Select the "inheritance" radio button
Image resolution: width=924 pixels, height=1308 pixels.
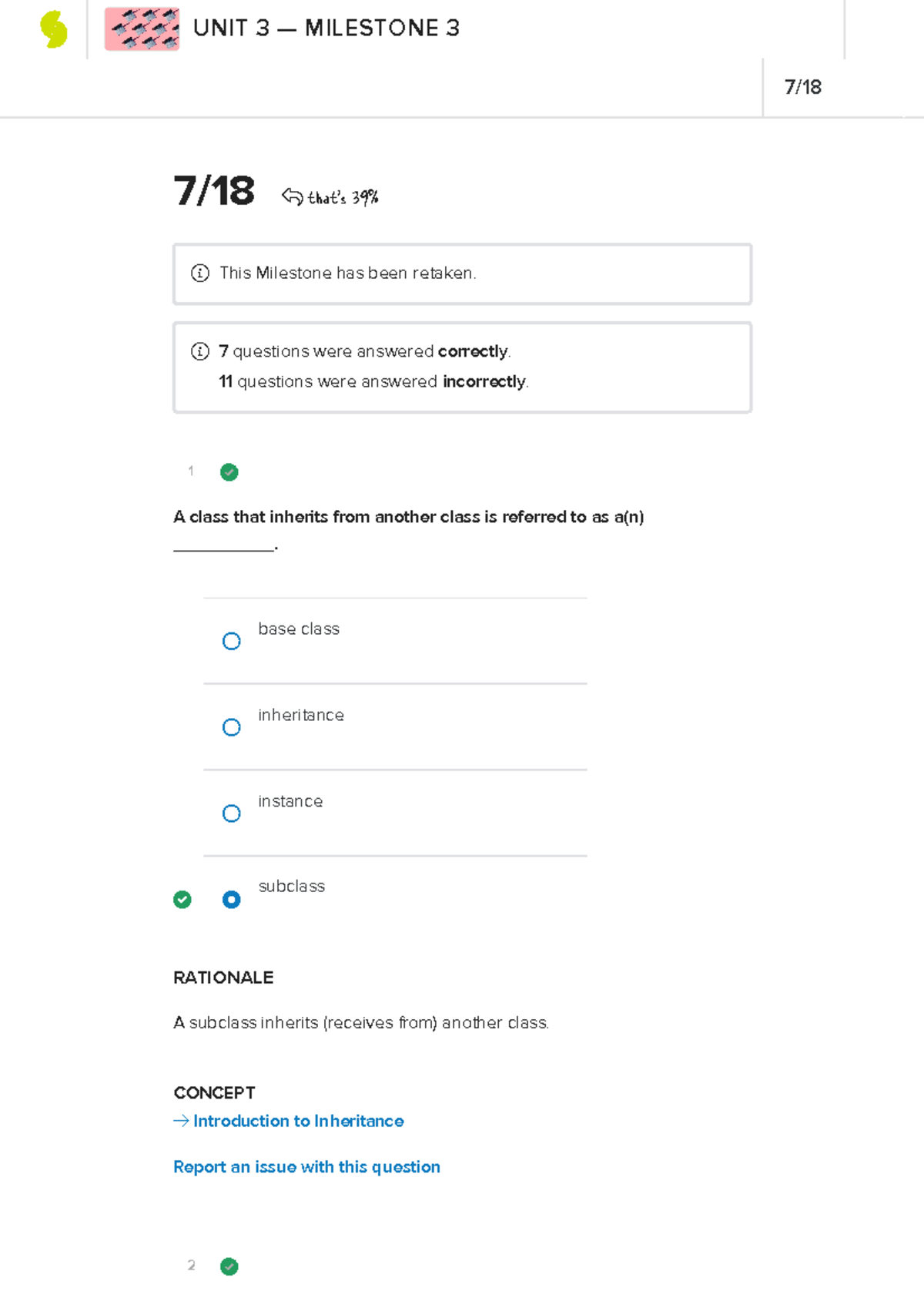click(231, 727)
